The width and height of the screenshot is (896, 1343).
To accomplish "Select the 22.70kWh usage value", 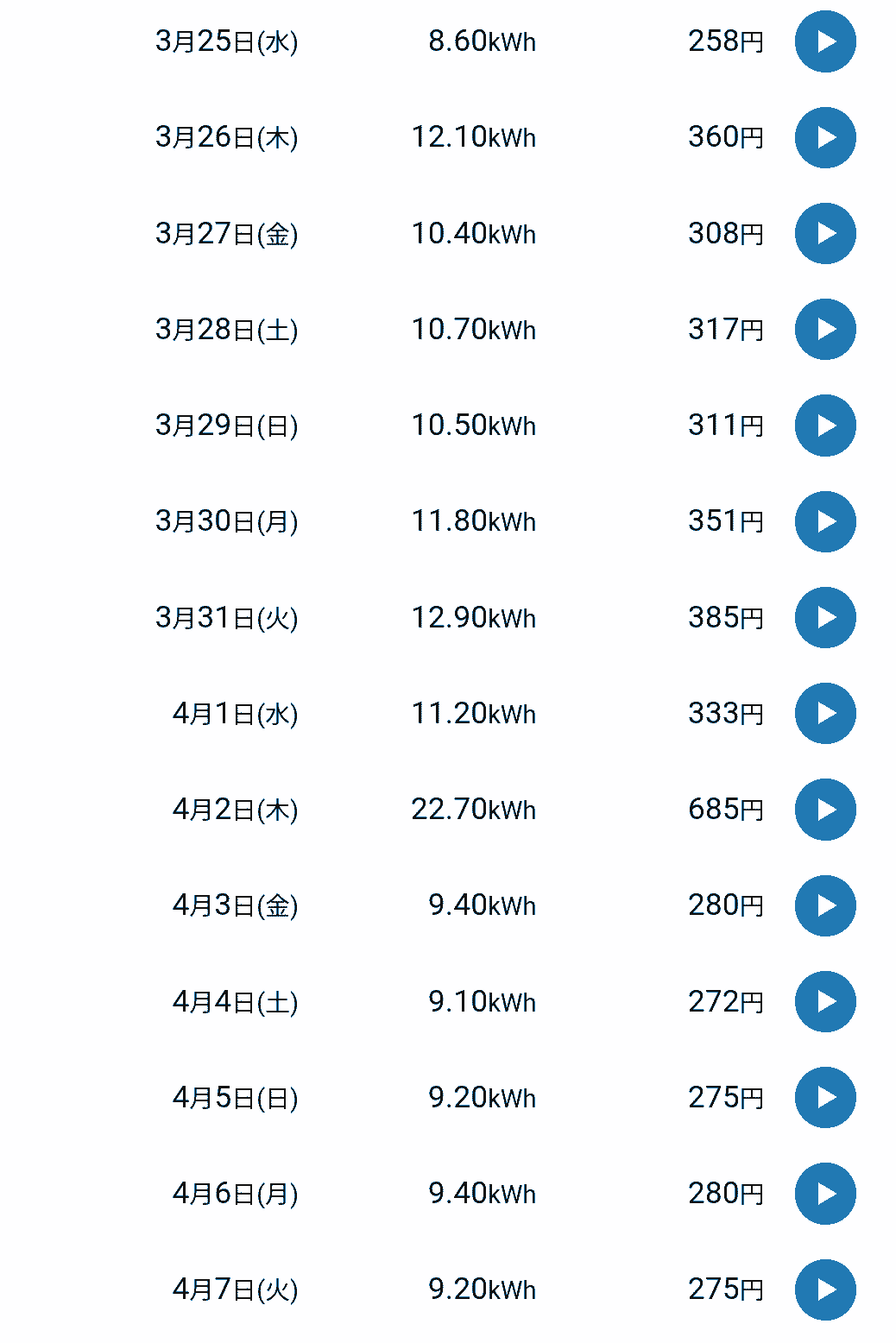I will [x=473, y=810].
